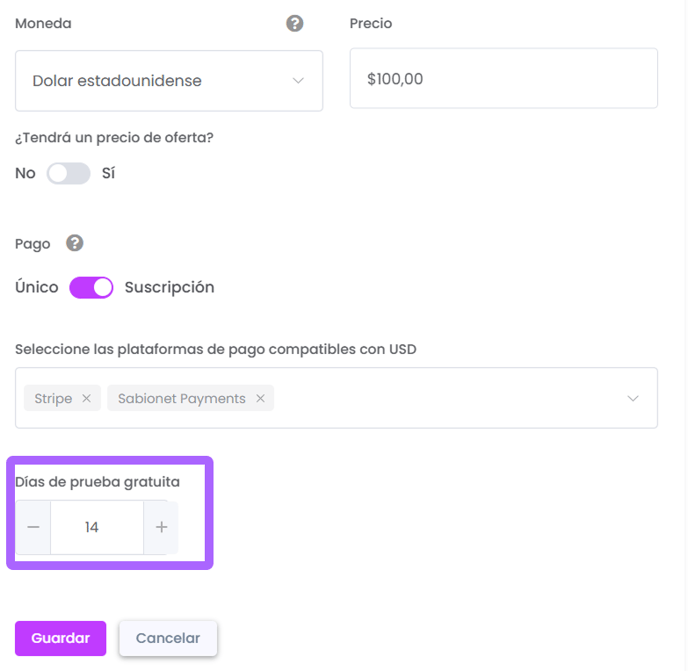Click the help icon next to Moneda
688x671 pixels.
coord(294,23)
